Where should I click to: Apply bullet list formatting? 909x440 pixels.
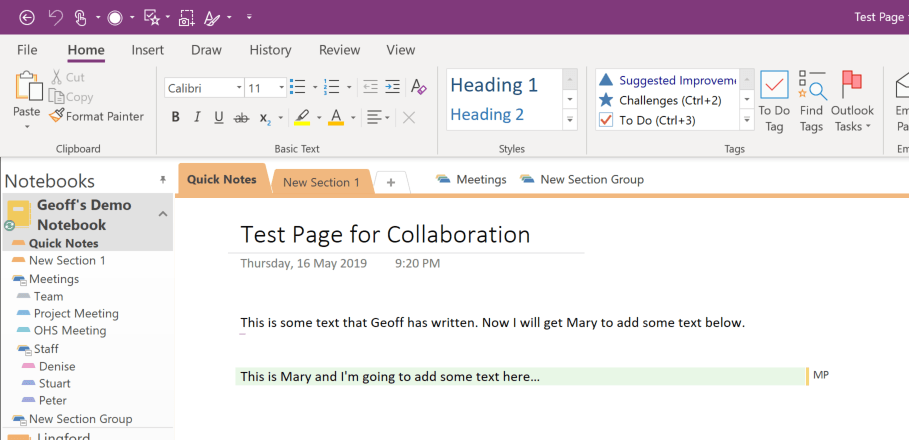point(297,87)
